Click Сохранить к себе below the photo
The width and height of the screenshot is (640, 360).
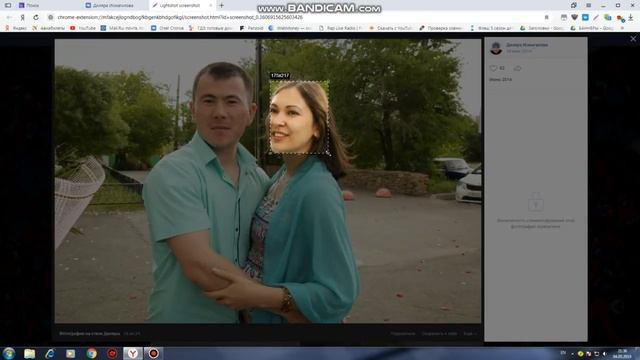439,333
